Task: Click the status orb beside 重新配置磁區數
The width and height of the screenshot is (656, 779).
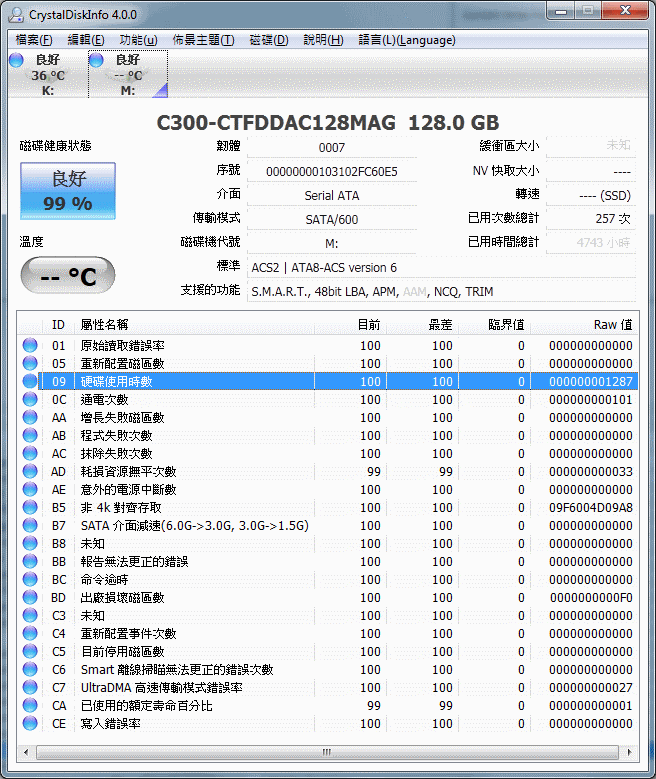Action: point(30,364)
